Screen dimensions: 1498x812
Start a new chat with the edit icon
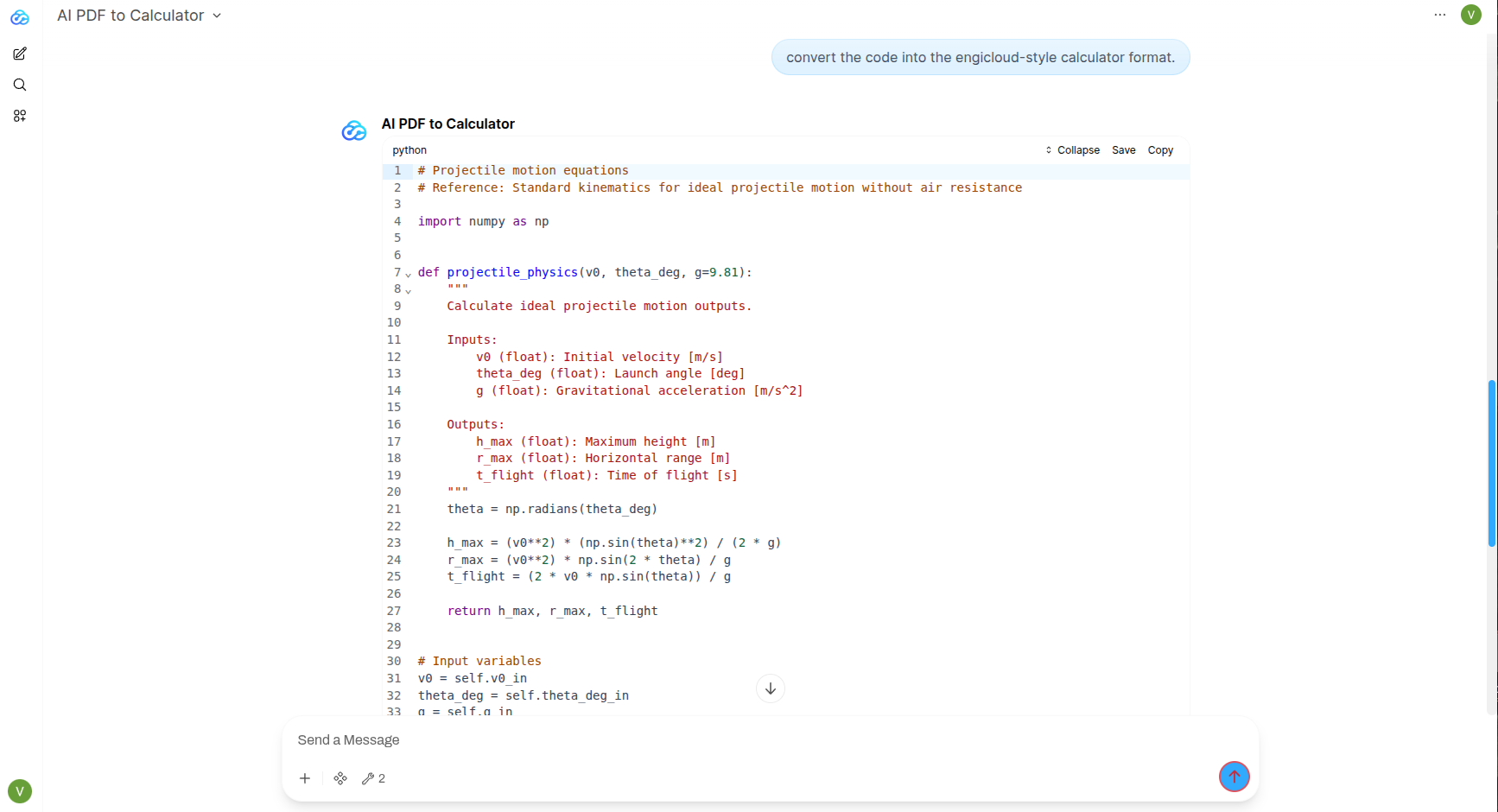coord(20,54)
